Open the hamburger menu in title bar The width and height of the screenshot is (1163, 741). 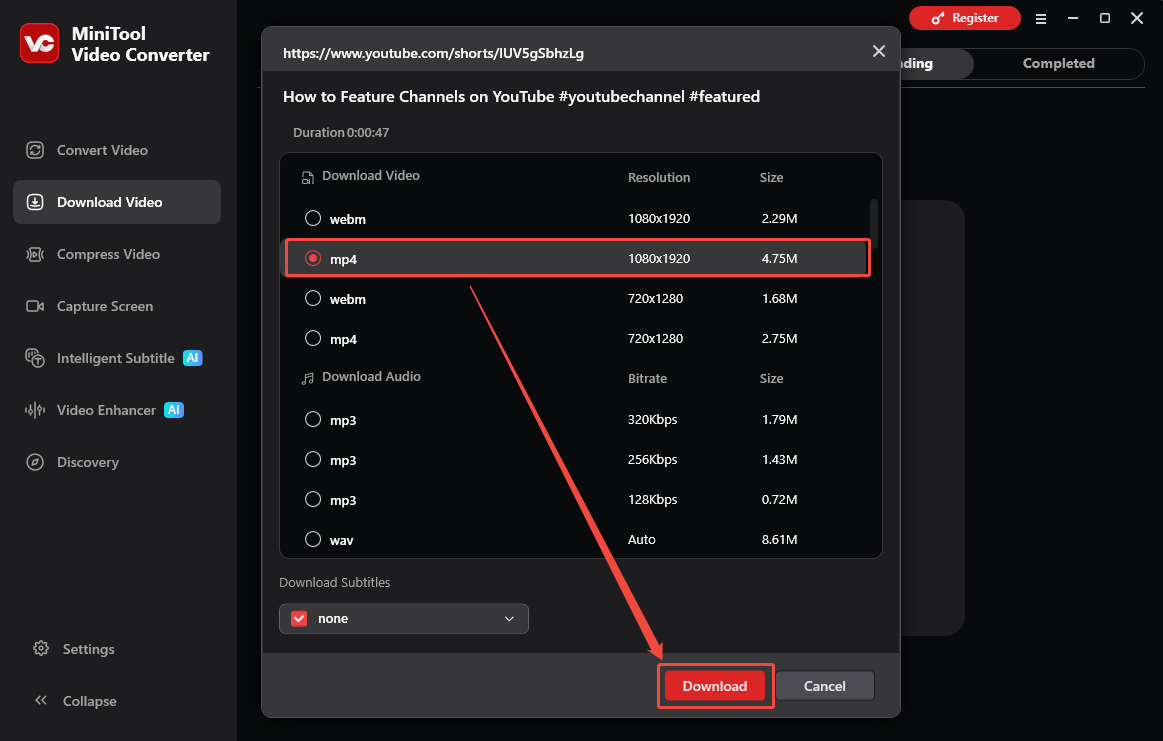coord(1041,19)
